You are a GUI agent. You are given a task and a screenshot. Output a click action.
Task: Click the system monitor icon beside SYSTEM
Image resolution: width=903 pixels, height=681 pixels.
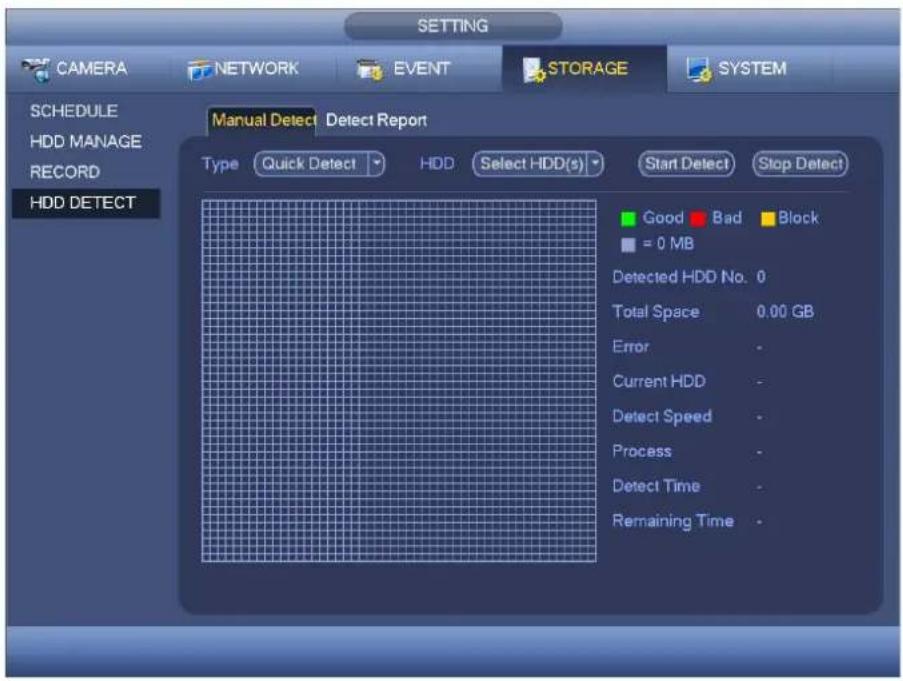pyautogui.click(x=699, y=70)
